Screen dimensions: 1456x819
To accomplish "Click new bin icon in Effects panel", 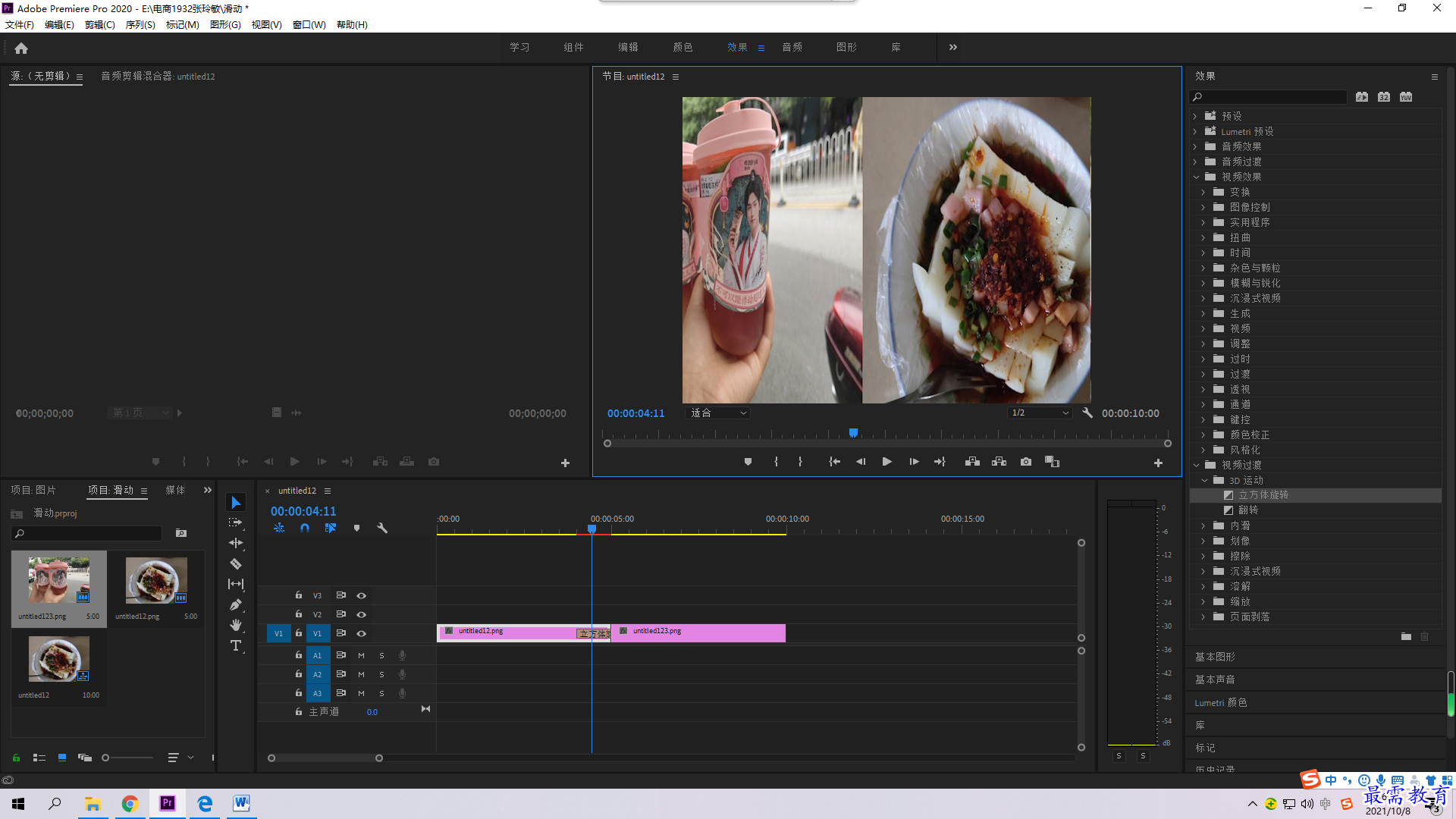I will [1406, 637].
